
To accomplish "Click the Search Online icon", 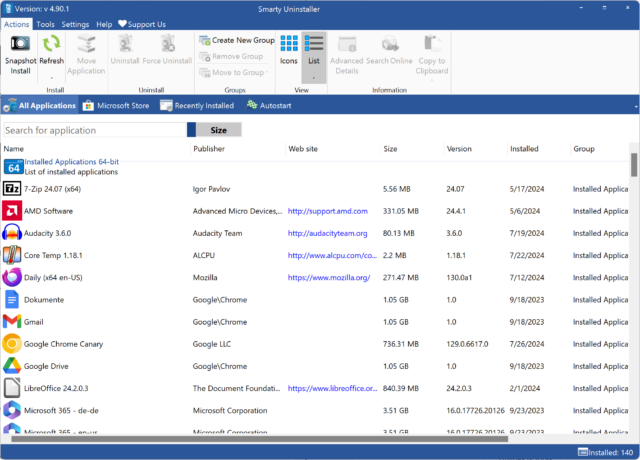I will [390, 44].
